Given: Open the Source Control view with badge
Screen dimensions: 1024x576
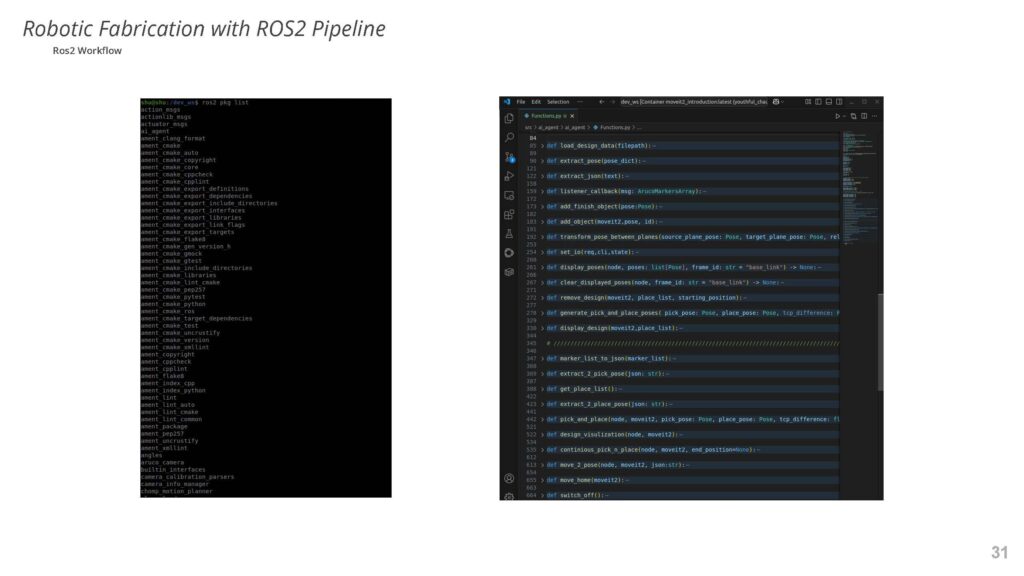Looking at the screenshot, I should point(509,157).
